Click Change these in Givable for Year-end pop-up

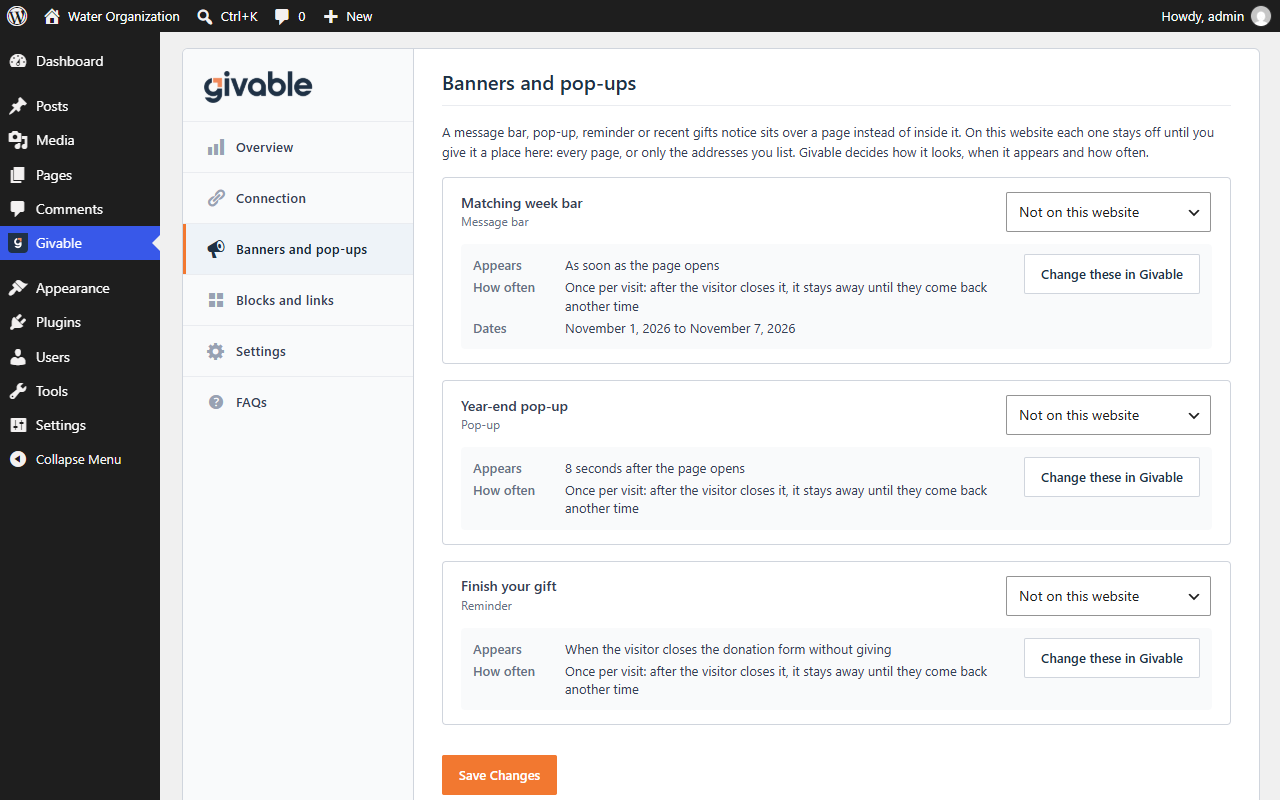click(x=1111, y=477)
